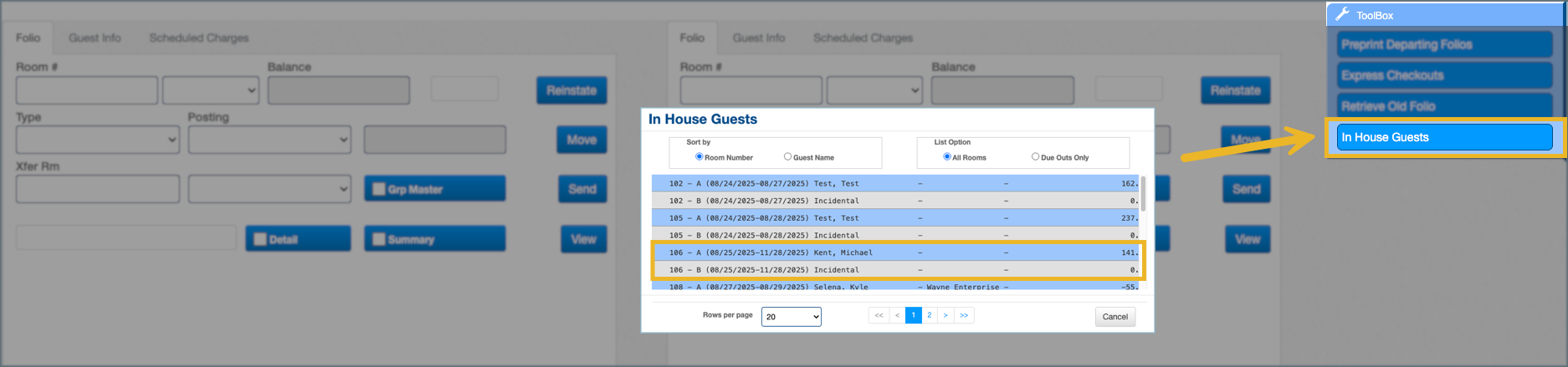Open the Rows per page dropdown

click(791, 316)
